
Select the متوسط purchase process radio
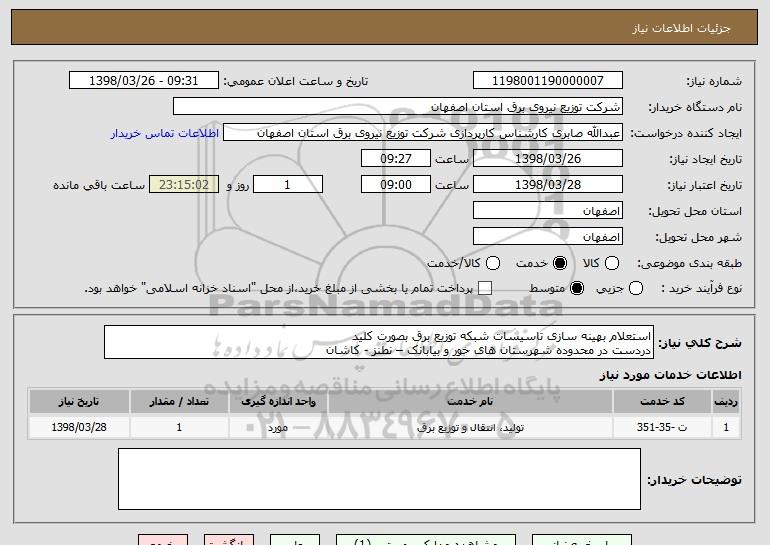[577, 288]
